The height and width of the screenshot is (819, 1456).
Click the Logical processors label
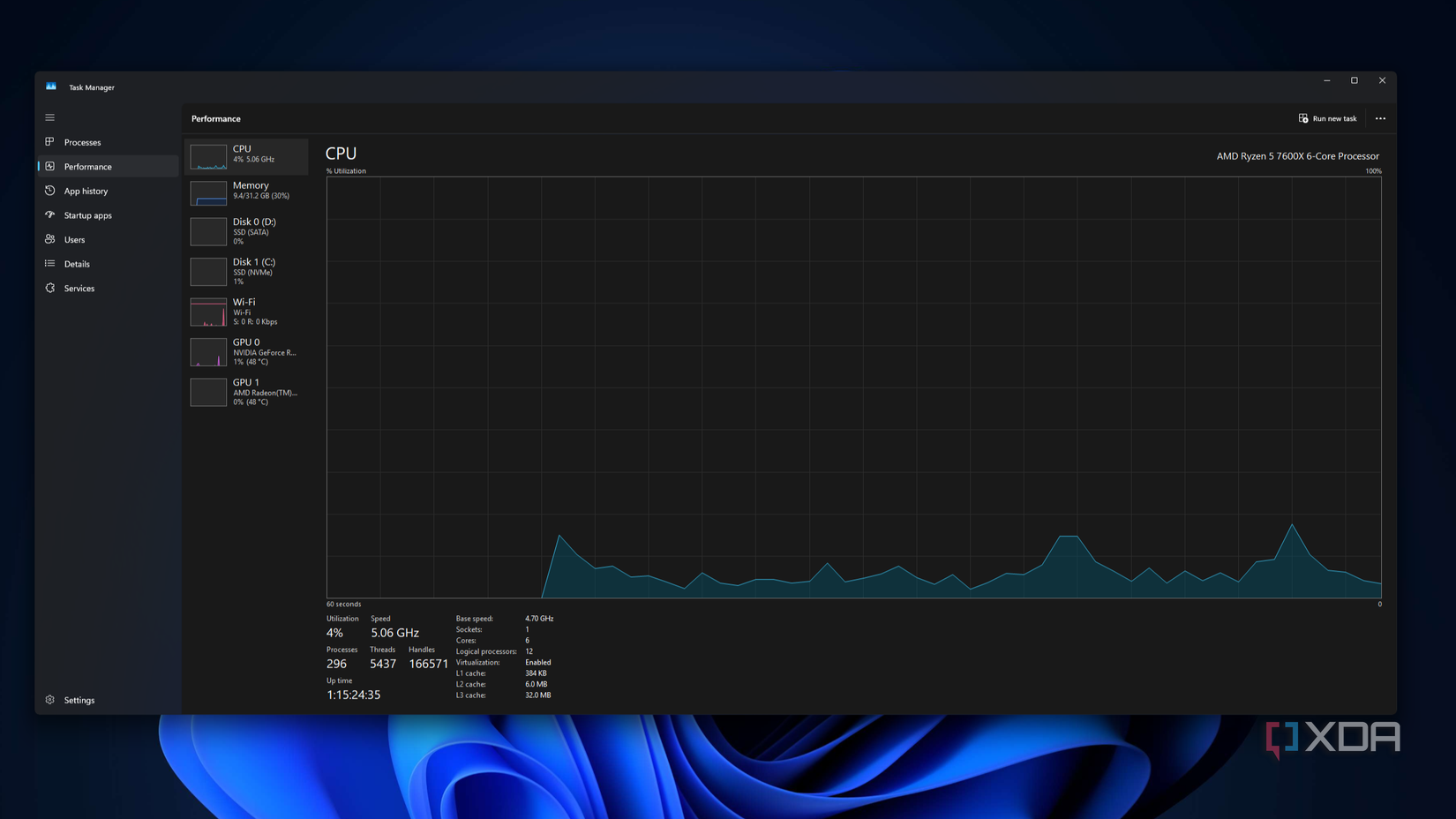coord(486,651)
